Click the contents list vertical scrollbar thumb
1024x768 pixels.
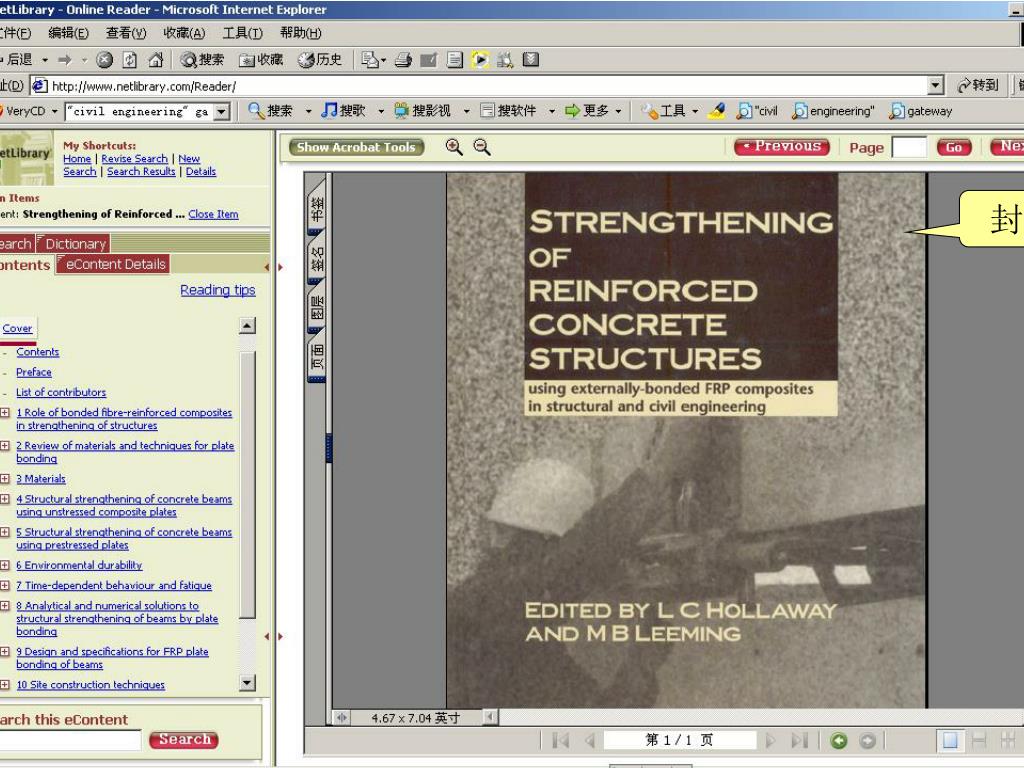[x=247, y=485]
